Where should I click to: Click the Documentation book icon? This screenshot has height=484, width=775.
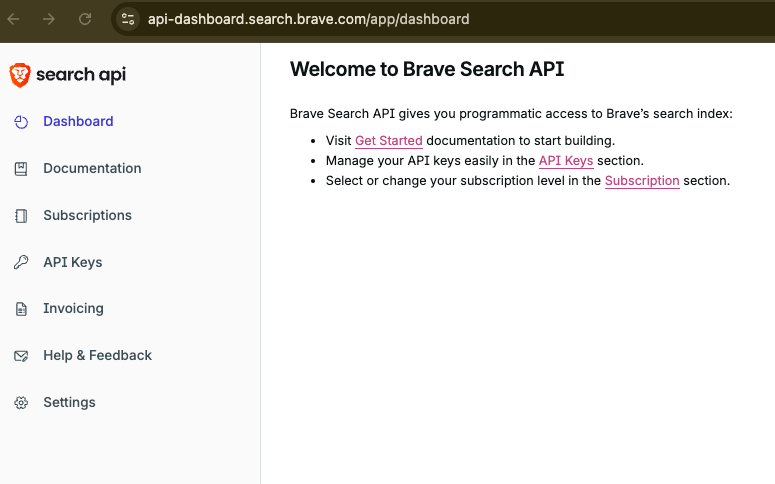21,169
